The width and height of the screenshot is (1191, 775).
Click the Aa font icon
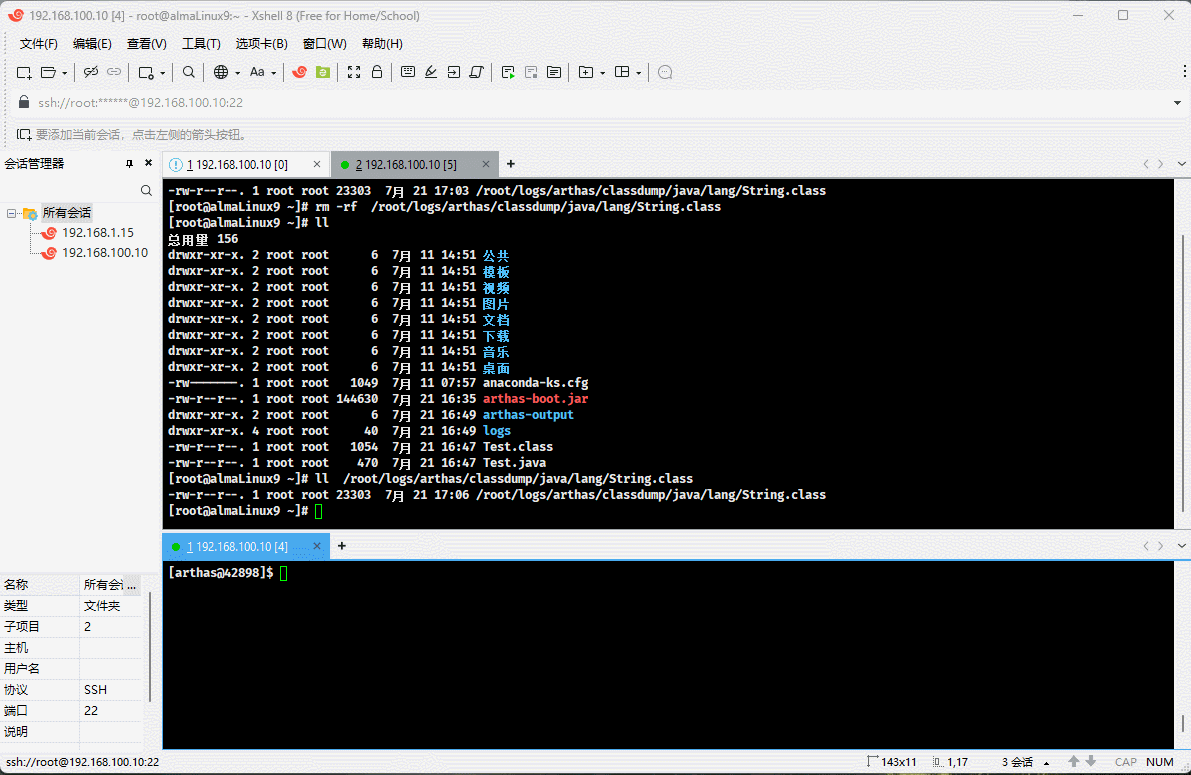pos(257,72)
